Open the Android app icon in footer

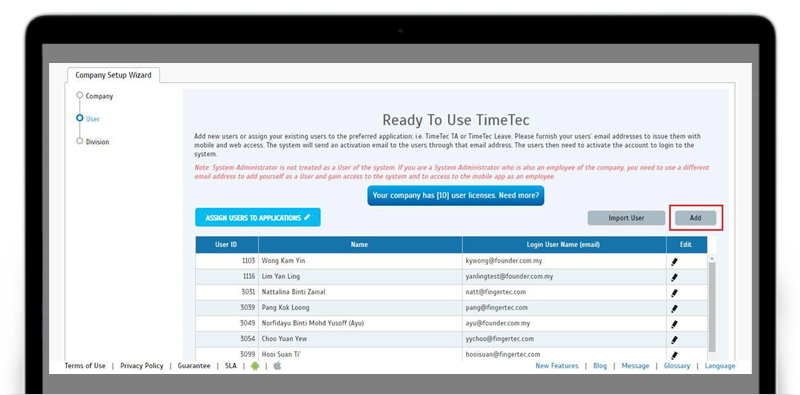tap(255, 366)
